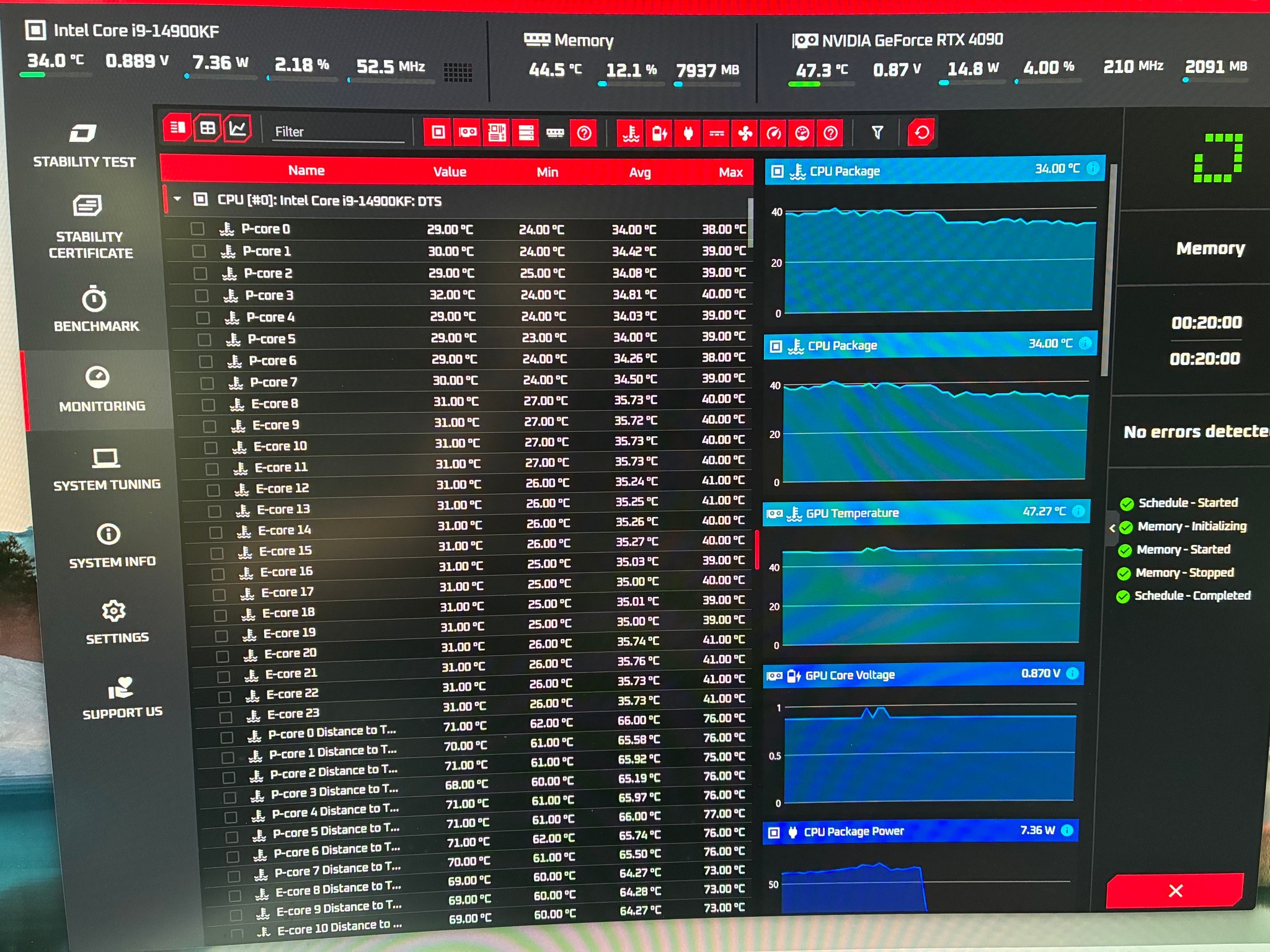Check the P-core 3 checkbox
Screen dimensions: 1270x952
pos(202,296)
